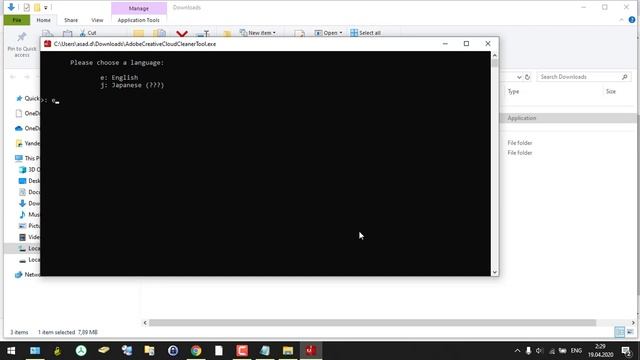Image resolution: width=640 pixels, height=360 pixels.
Task: Click the blue down-arrow quick access icon
Action: pos(11,7)
